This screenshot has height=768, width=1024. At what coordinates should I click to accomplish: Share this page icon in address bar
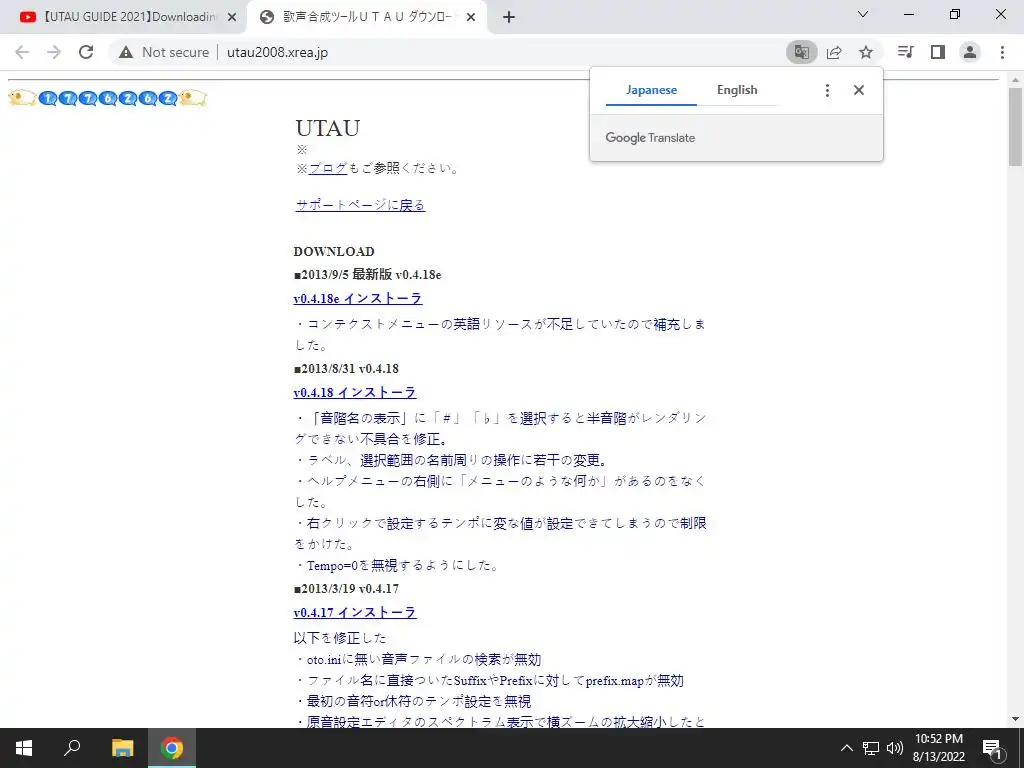point(834,52)
